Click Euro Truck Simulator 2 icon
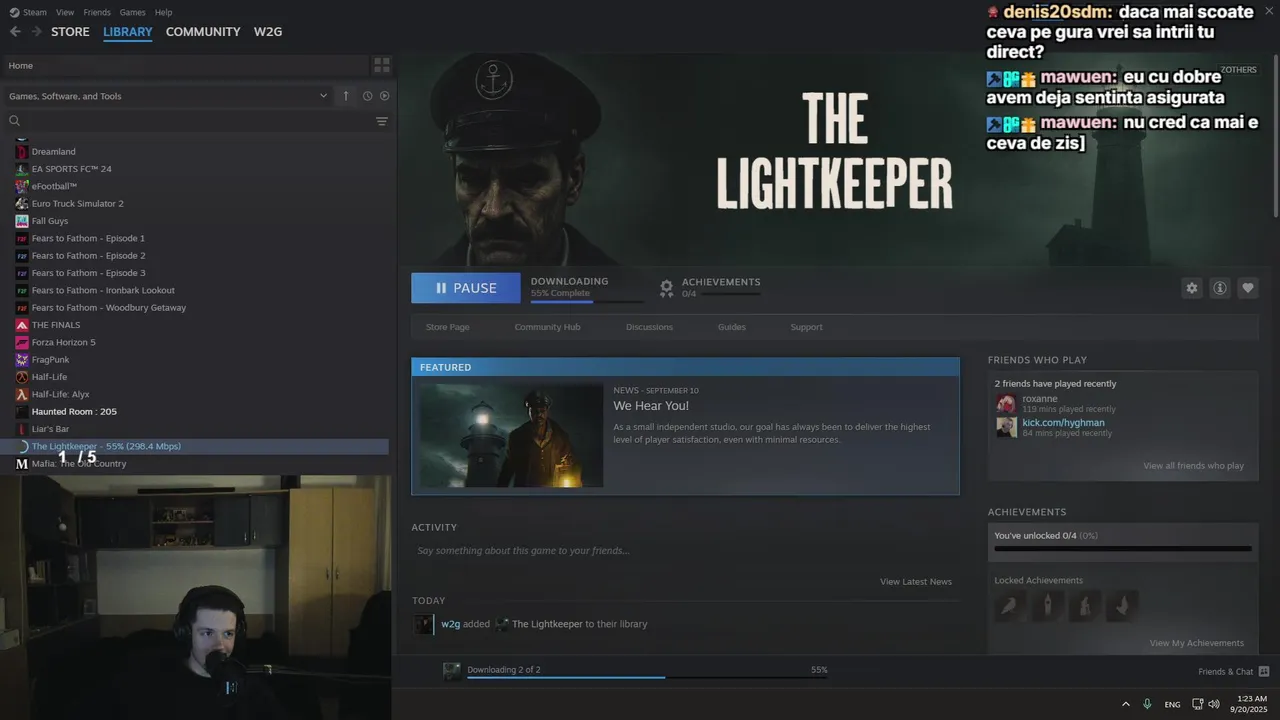Image resolution: width=1280 pixels, height=720 pixels. coord(22,204)
